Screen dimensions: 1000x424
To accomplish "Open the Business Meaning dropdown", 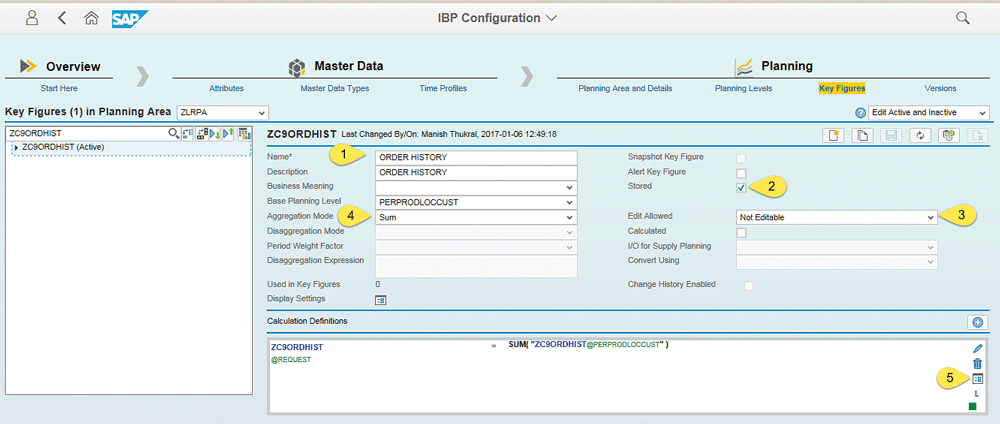I will 476,187.
